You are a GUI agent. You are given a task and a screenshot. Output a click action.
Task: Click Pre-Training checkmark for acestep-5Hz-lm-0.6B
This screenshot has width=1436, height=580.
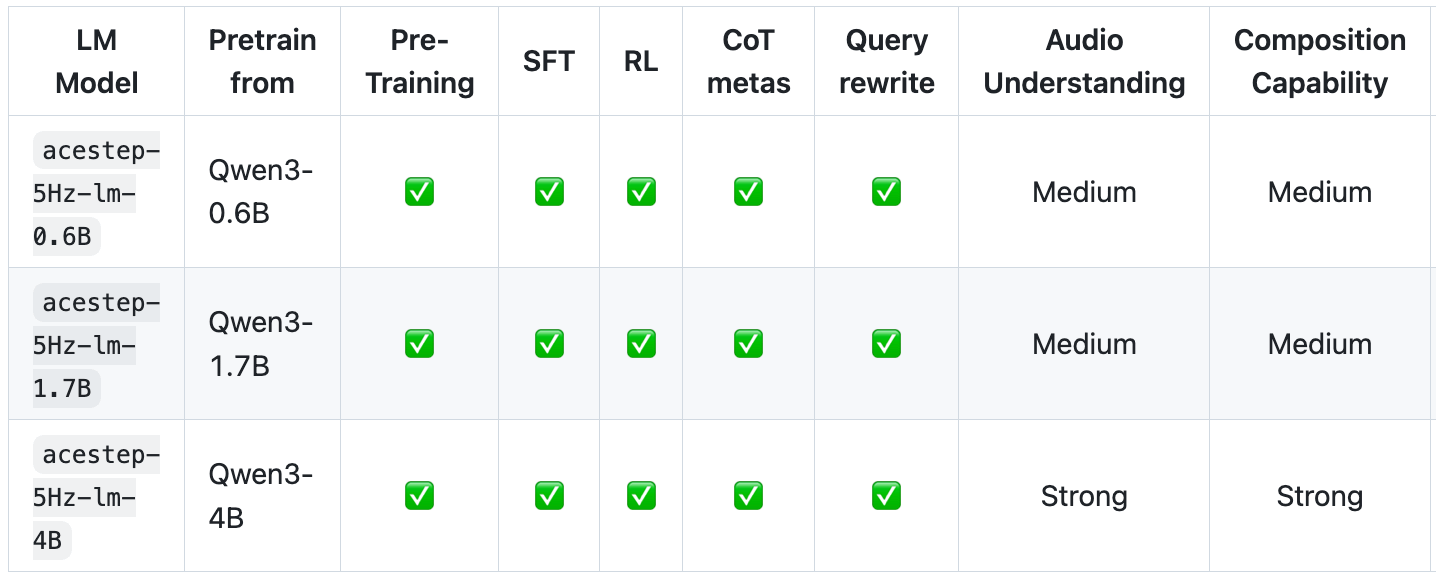(x=419, y=192)
